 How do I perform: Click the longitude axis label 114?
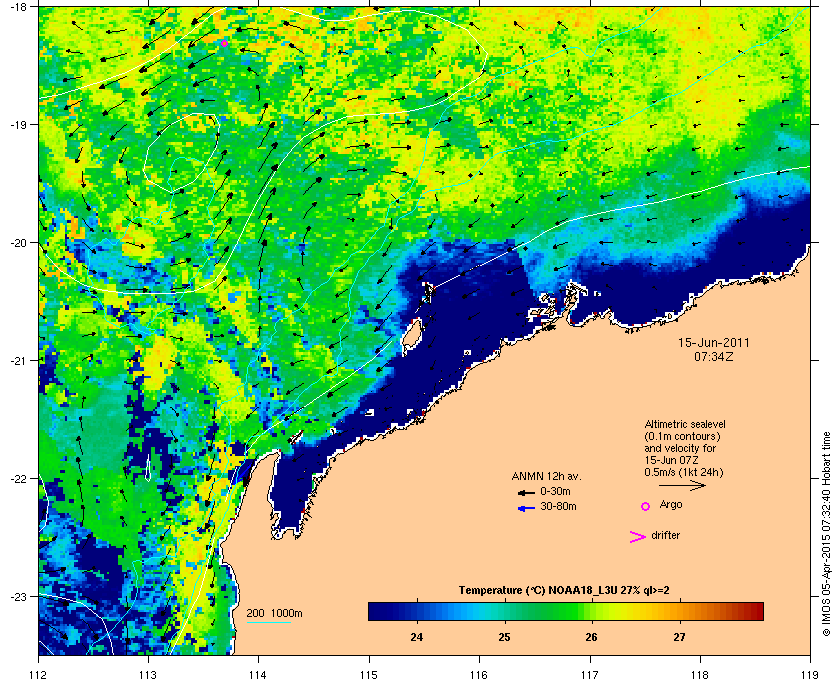(258, 674)
